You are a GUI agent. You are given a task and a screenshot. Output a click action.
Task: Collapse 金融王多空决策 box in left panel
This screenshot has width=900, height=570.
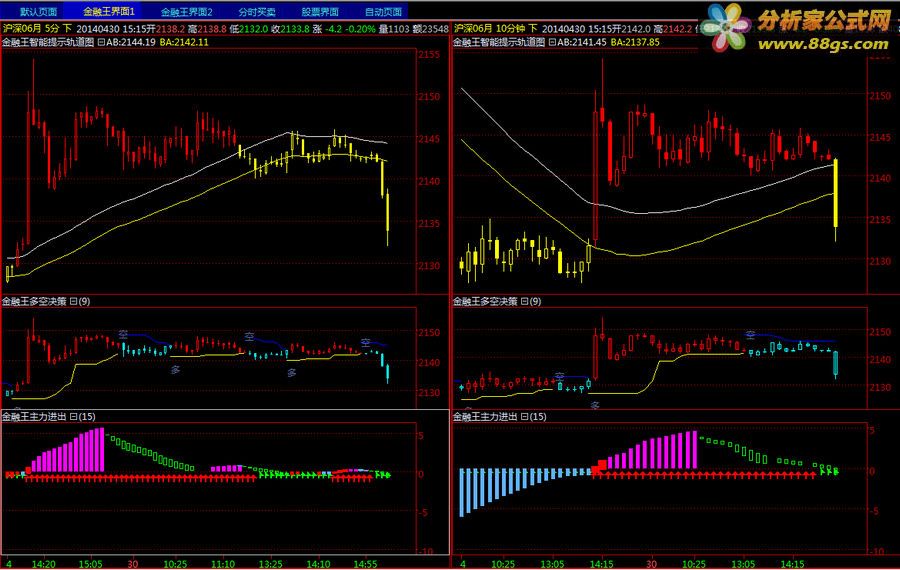[73, 301]
